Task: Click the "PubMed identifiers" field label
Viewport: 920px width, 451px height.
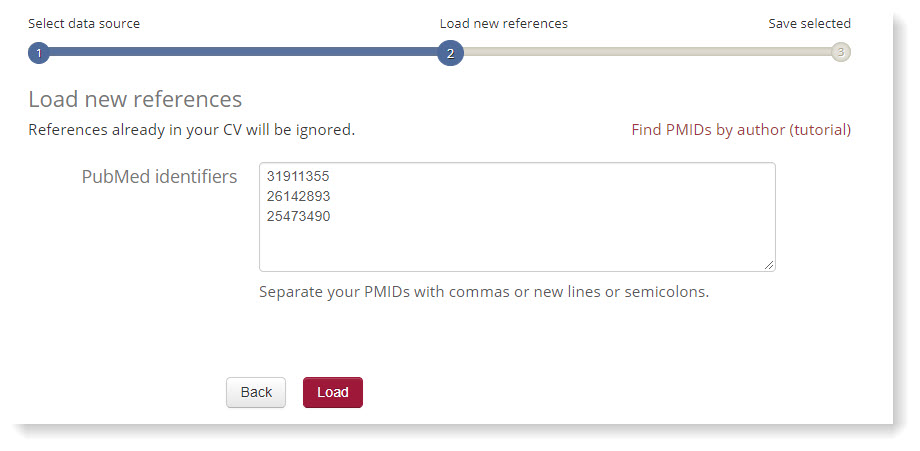Action: coord(159,177)
